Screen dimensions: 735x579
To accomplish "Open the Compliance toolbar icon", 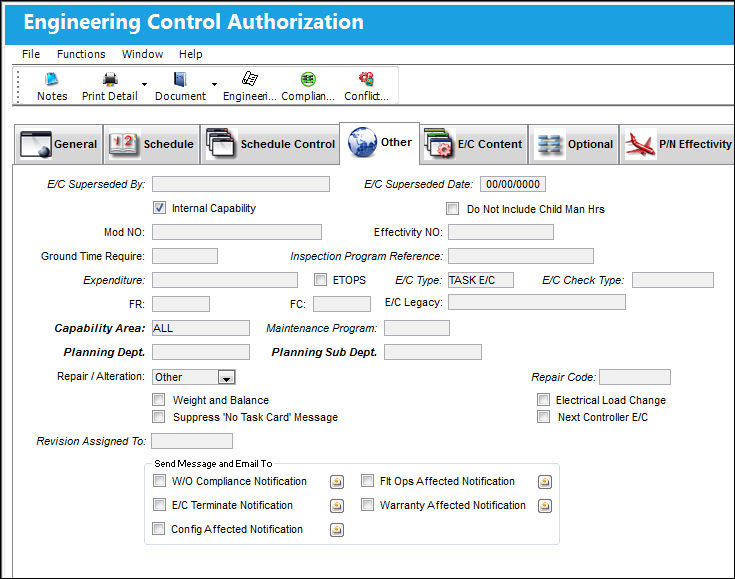I will [x=308, y=79].
